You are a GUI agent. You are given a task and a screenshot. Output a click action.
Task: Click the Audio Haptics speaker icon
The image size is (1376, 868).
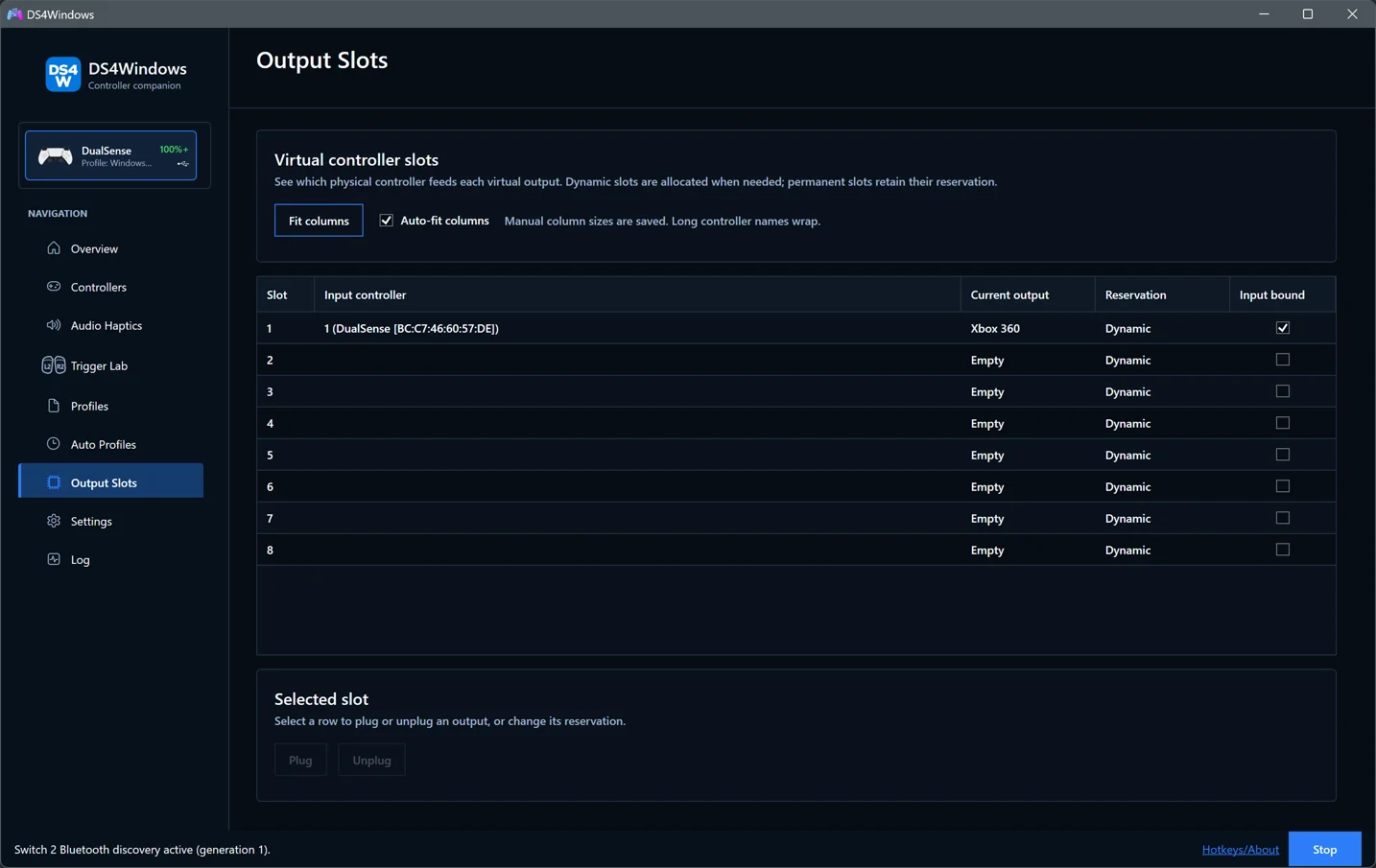coord(54,325)
